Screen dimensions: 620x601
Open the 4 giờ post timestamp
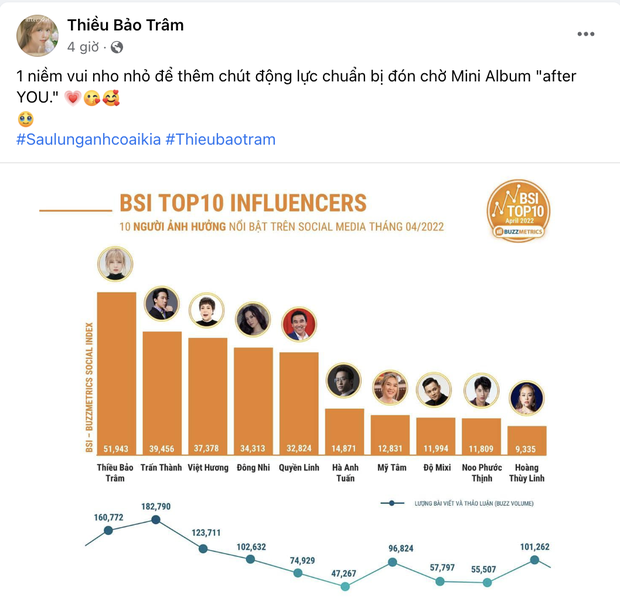(82, 47)
